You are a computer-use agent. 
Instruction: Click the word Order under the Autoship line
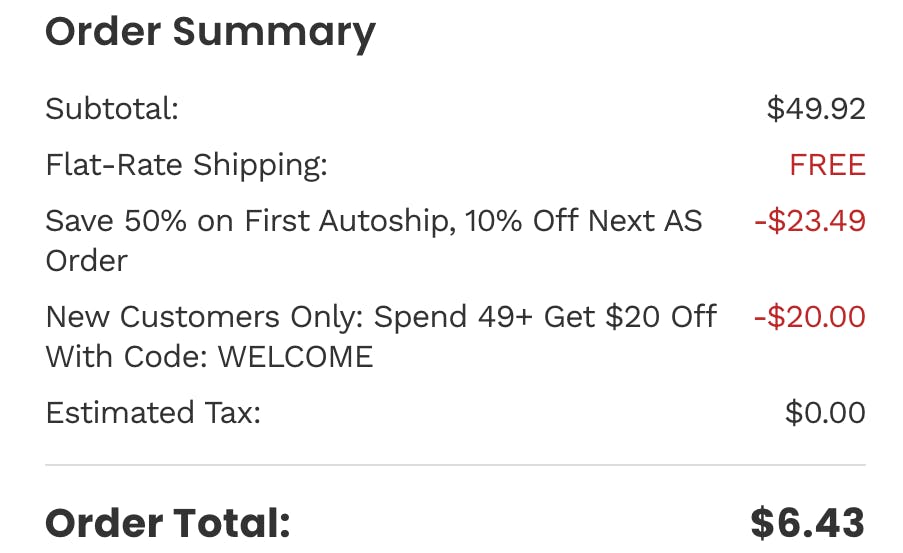[x=86, y=261]
